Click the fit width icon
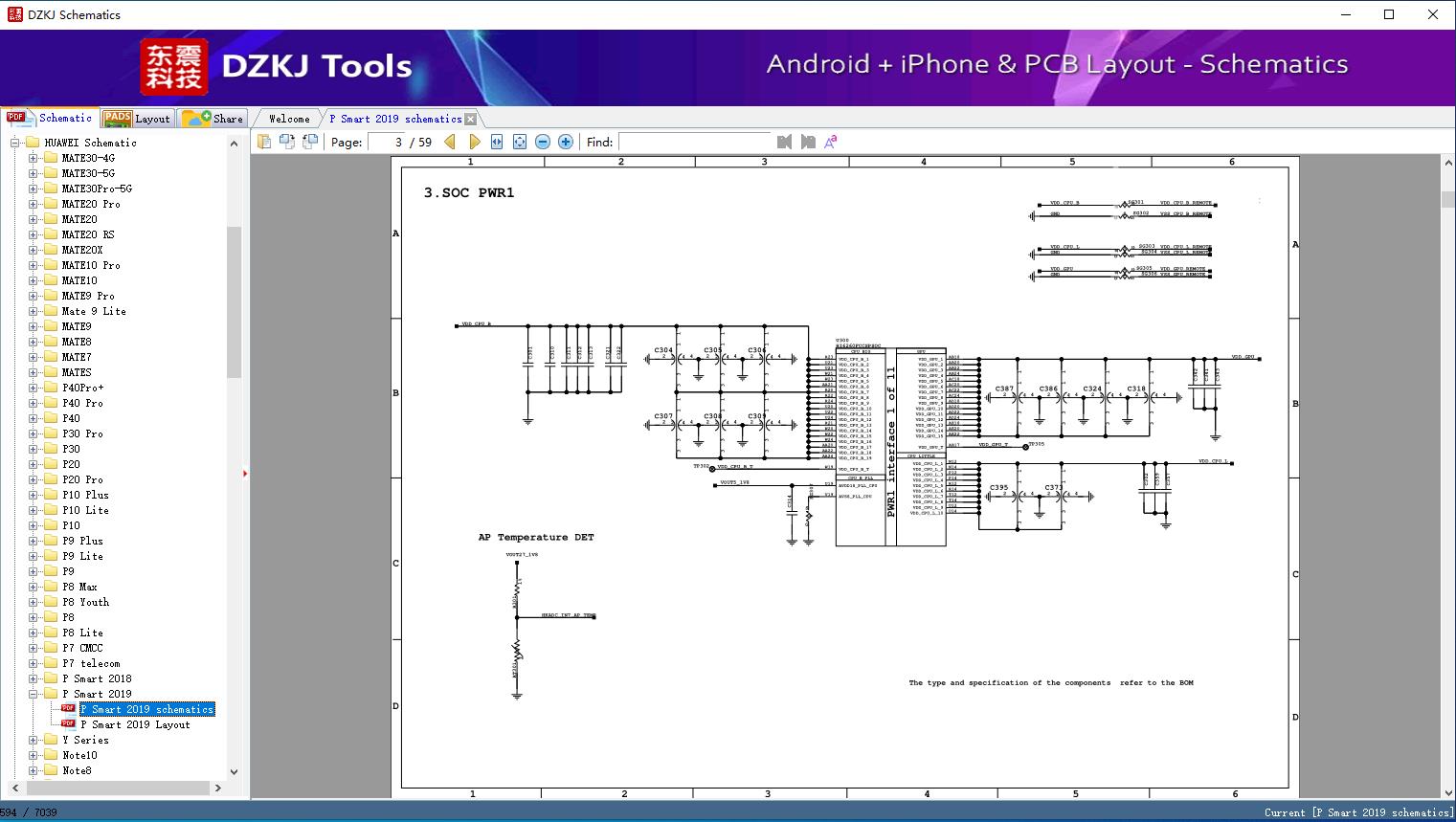1456x822 pixels. 497,142
